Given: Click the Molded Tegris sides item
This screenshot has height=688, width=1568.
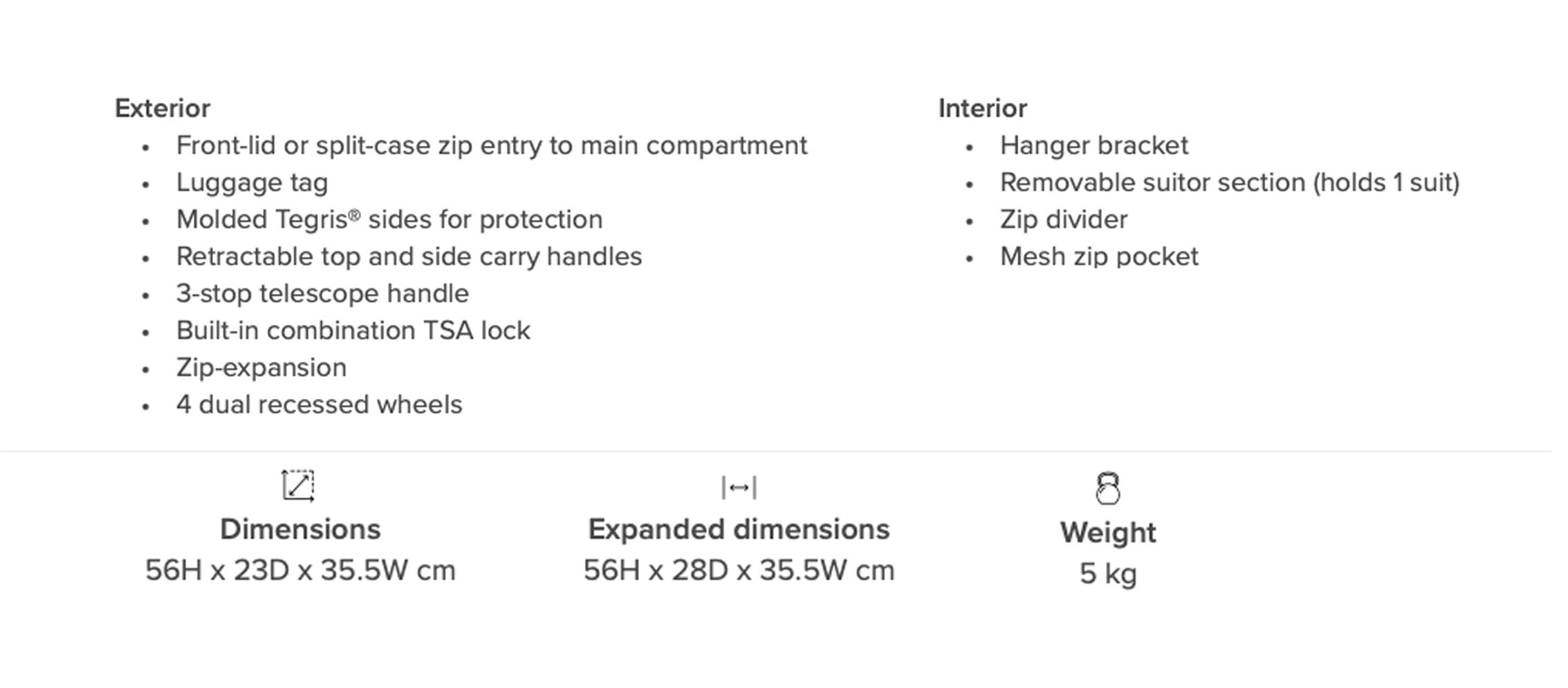Looking at the screenshot, I should pyautogui.click(x=389, y=220).
